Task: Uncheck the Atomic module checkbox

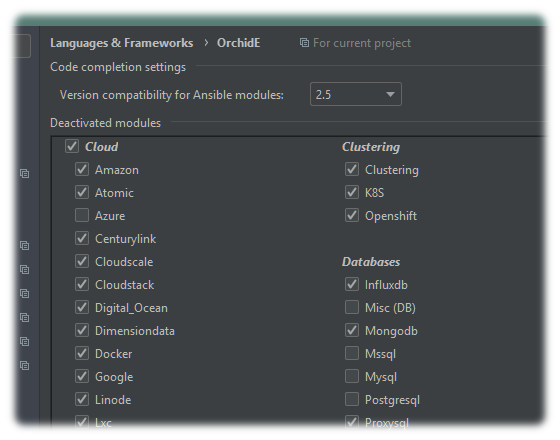Action: 82,192
